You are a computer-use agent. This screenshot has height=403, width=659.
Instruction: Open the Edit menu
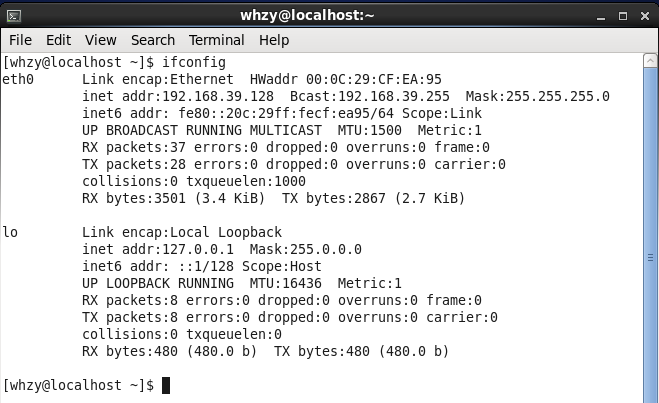click(58, 40)
